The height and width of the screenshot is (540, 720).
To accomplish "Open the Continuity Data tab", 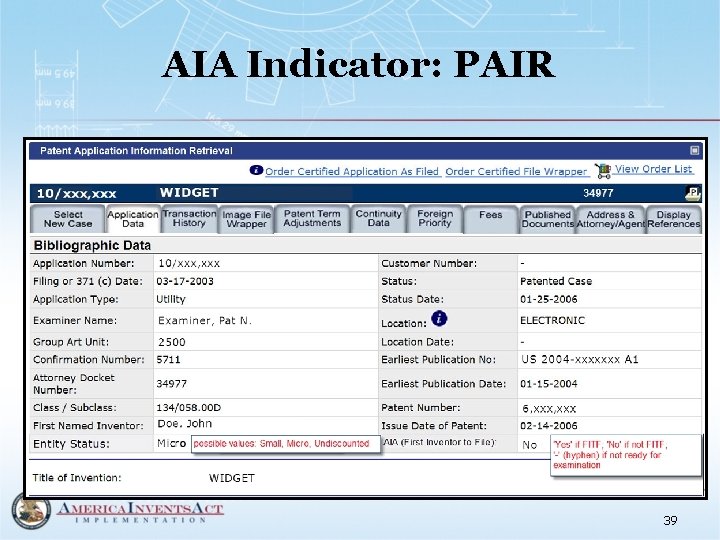I will pos(378,219).
